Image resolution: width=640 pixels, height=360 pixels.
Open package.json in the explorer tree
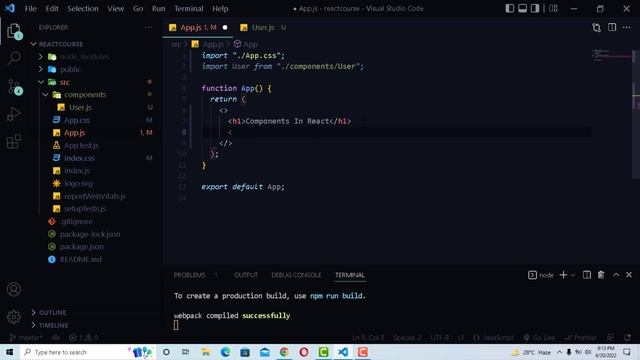[82, 247]
